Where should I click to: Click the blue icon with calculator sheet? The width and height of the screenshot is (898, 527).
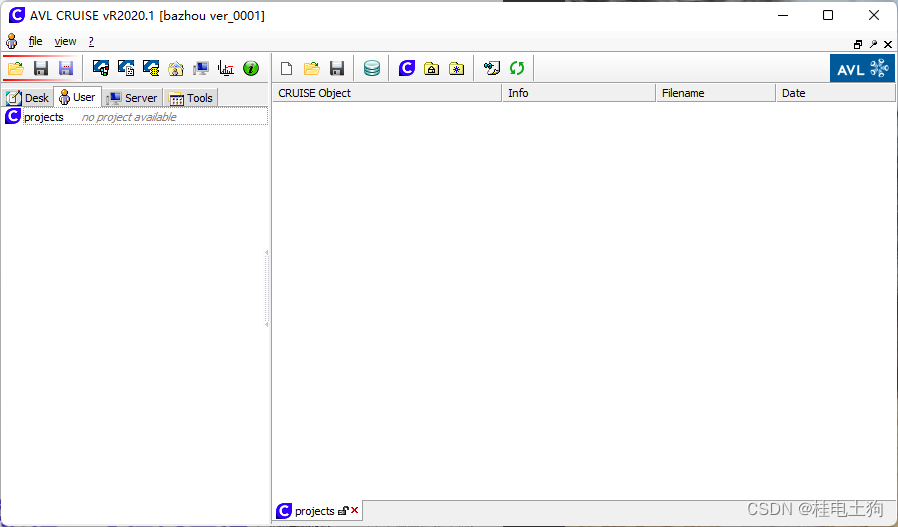click(126, 68)
